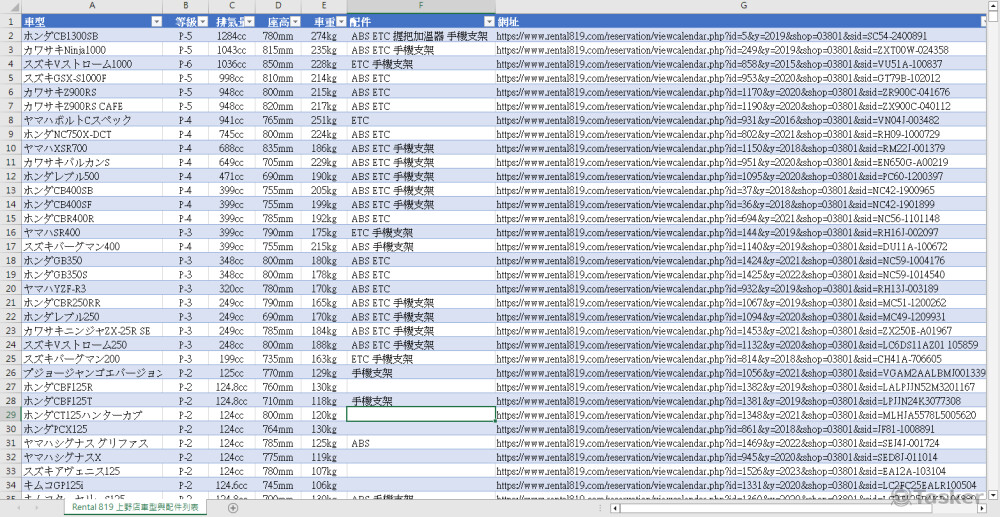Add a new sheet with the plus button
Viewport: 1000px width, 517px height.
click(x=233, y=508)
